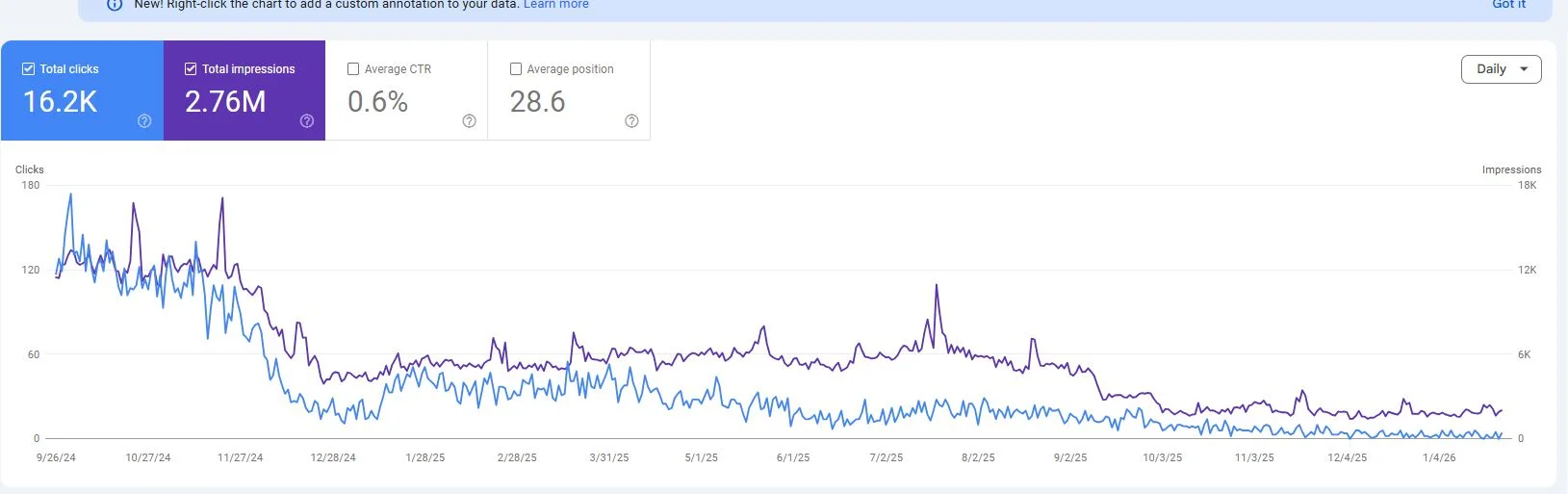Enable the Average position checkbox

click(x=516, y=69)
